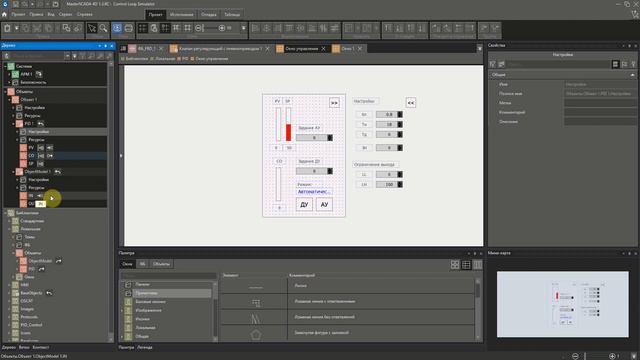This screenshot has height=360, width=640.
Task: Click the minimap thumbnail preview
Action: click(x=562, y=304)
